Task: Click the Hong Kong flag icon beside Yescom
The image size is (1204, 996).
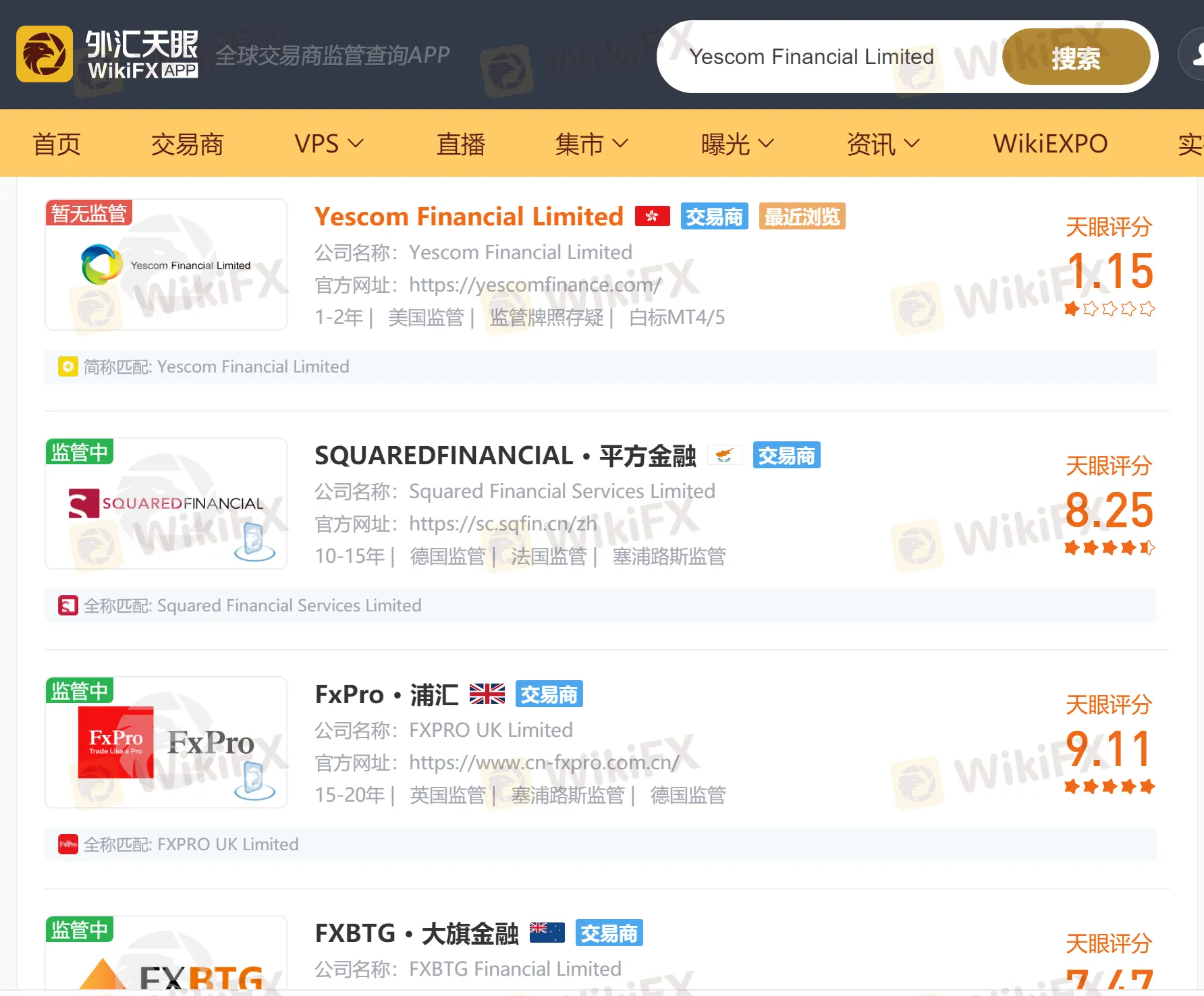Action: 652,217
